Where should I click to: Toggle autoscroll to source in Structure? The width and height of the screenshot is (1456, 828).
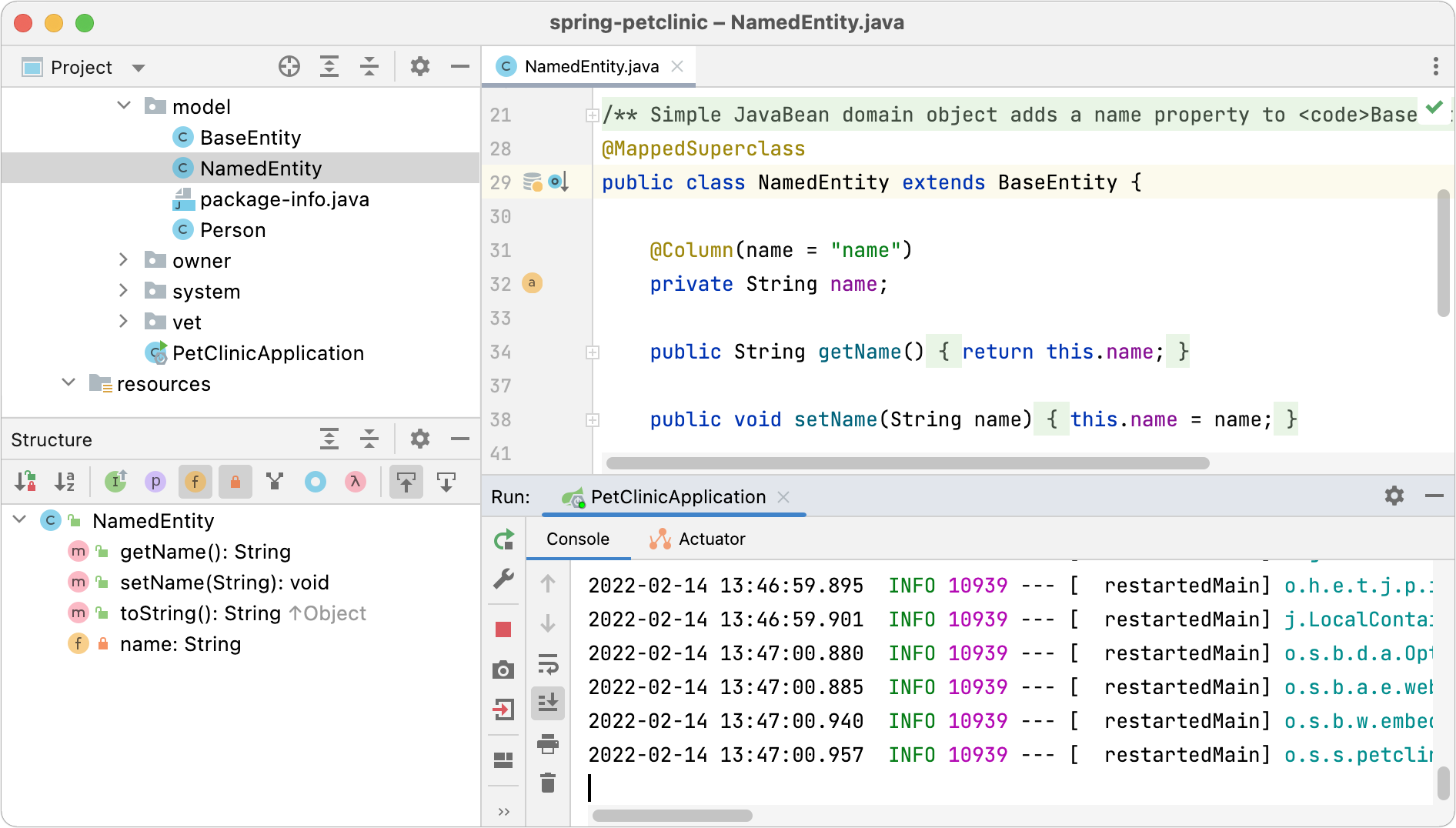click(406, 482)
